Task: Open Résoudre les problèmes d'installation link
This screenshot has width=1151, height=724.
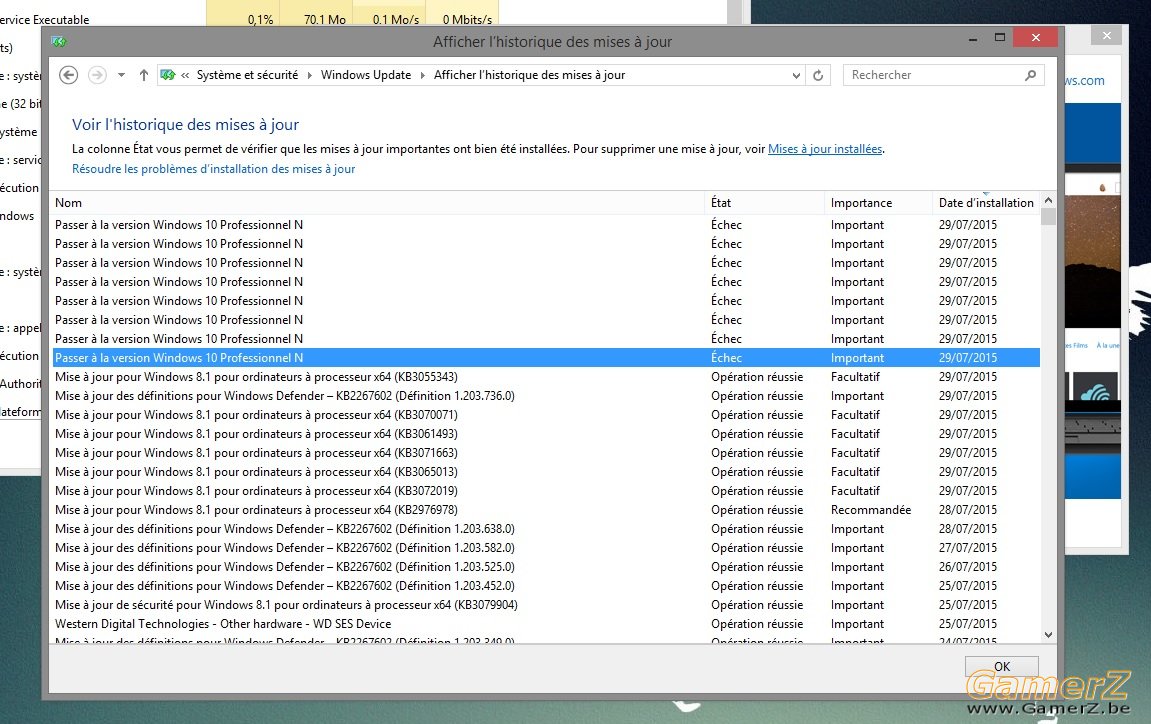Action: pyautogui.click(x=214, y=169)
